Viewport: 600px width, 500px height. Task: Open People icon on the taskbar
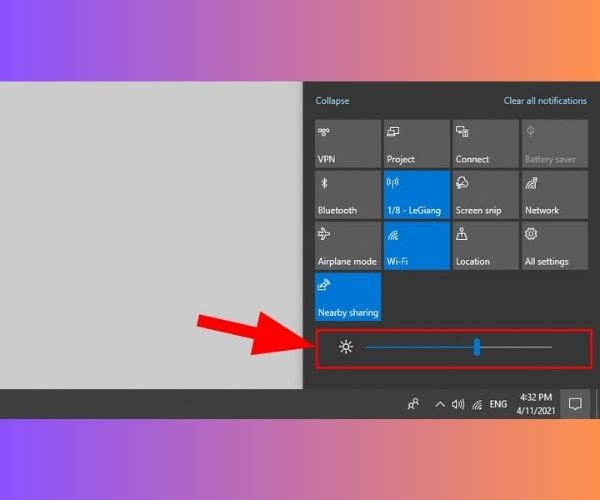pos(413,404)
